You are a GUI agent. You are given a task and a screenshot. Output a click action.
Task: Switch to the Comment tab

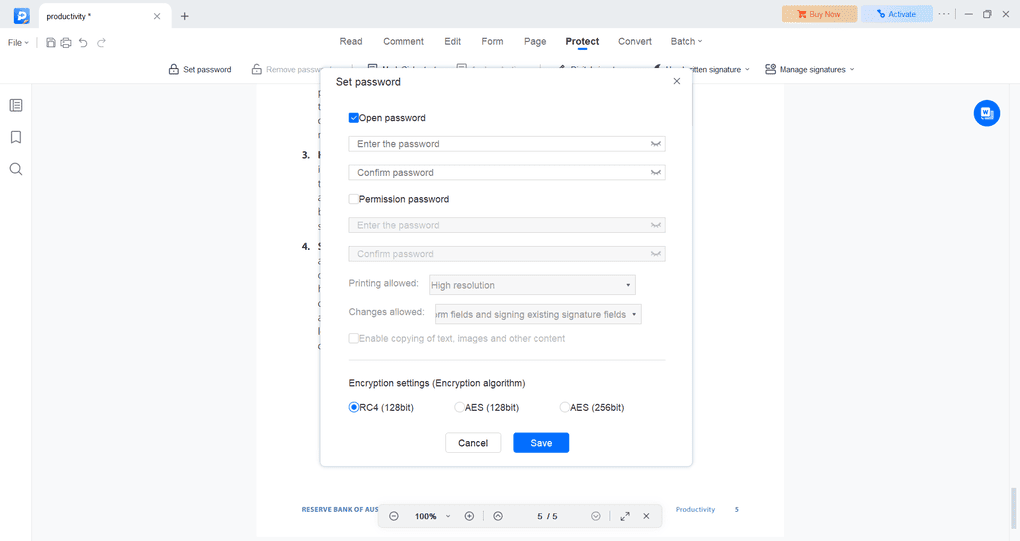pos(403,42)
